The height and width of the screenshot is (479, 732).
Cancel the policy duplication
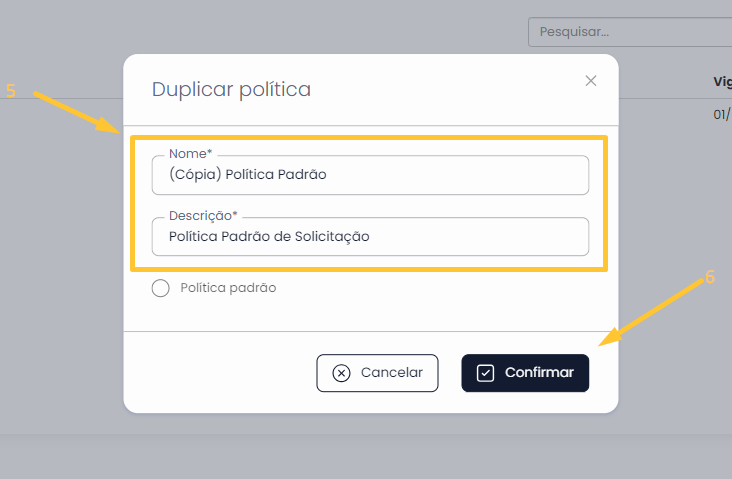pos(377,373)
